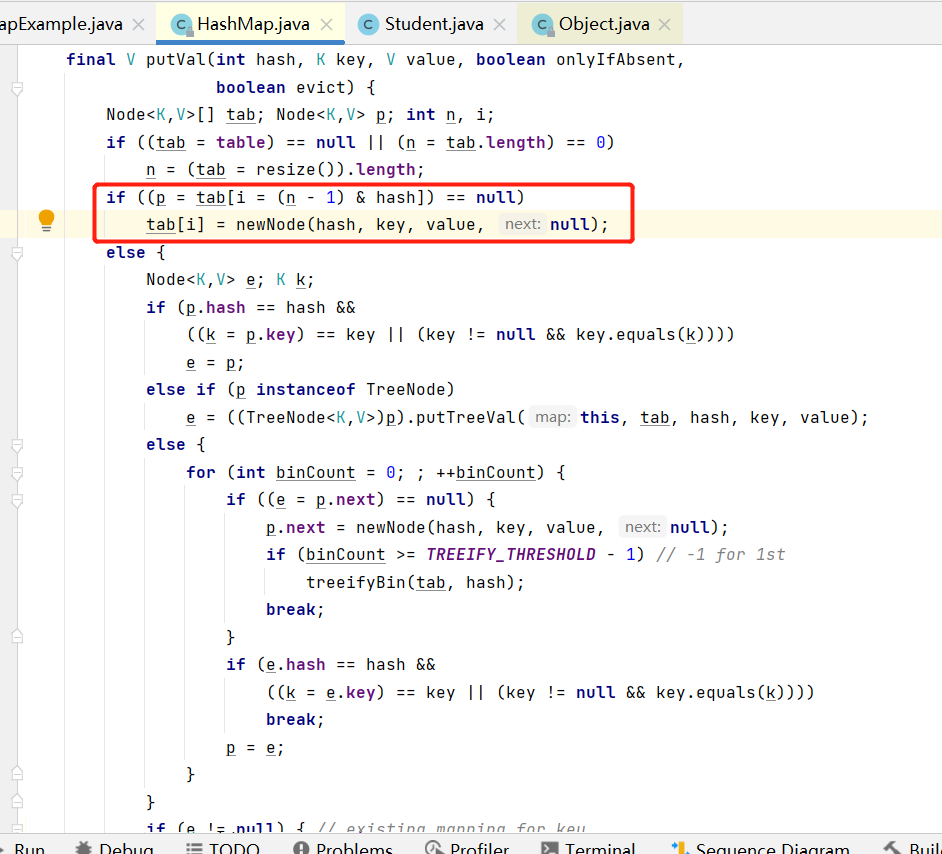Close the Student.java tab
The image size is (942, 854).
click(499, 25)
